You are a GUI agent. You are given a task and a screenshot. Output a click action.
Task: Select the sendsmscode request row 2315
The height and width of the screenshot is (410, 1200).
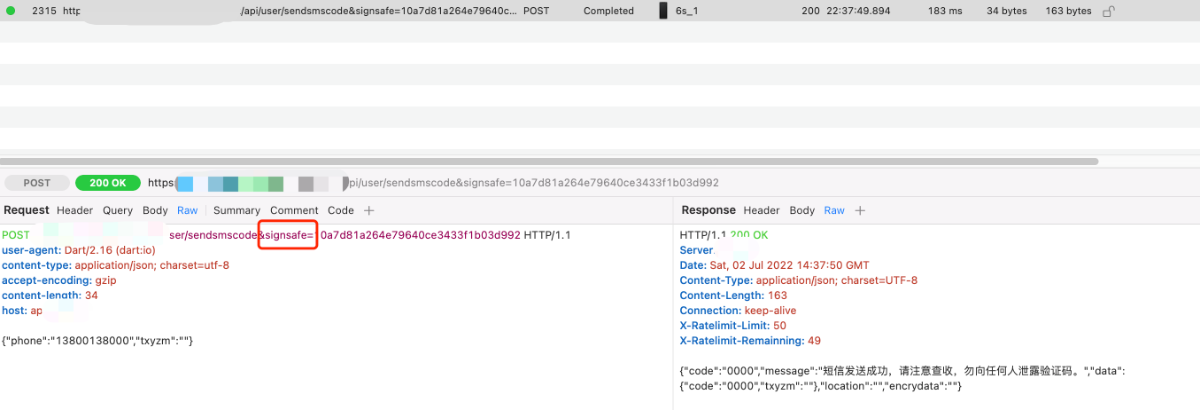(400, 11)
